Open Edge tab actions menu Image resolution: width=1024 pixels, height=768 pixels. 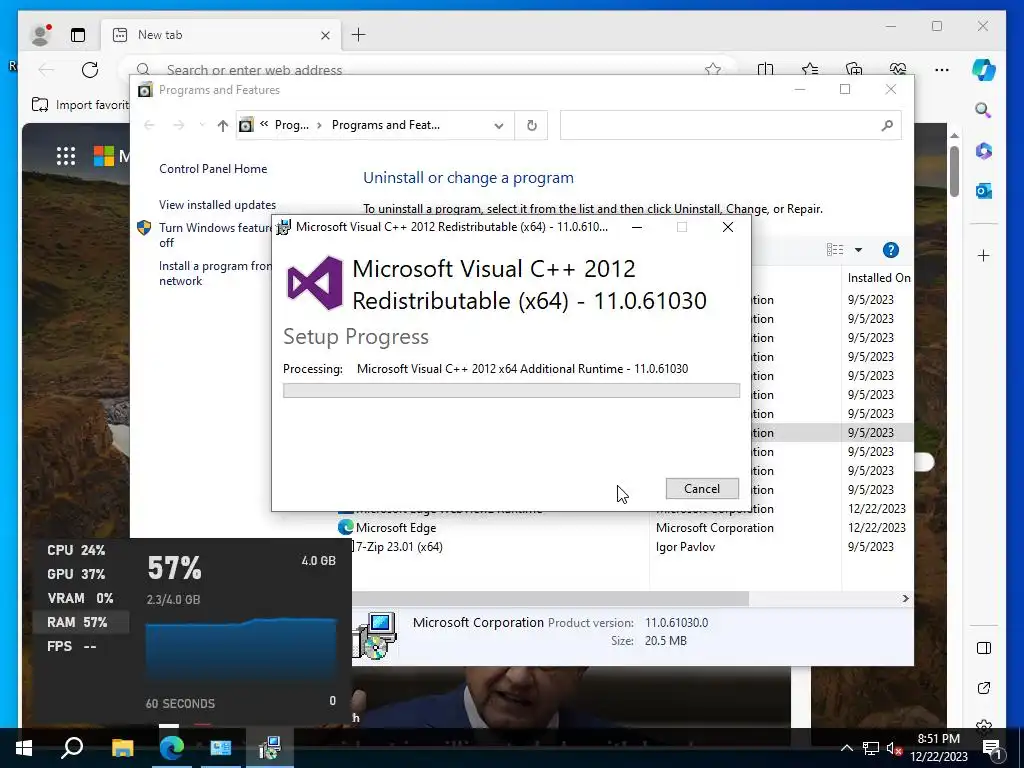78,35
